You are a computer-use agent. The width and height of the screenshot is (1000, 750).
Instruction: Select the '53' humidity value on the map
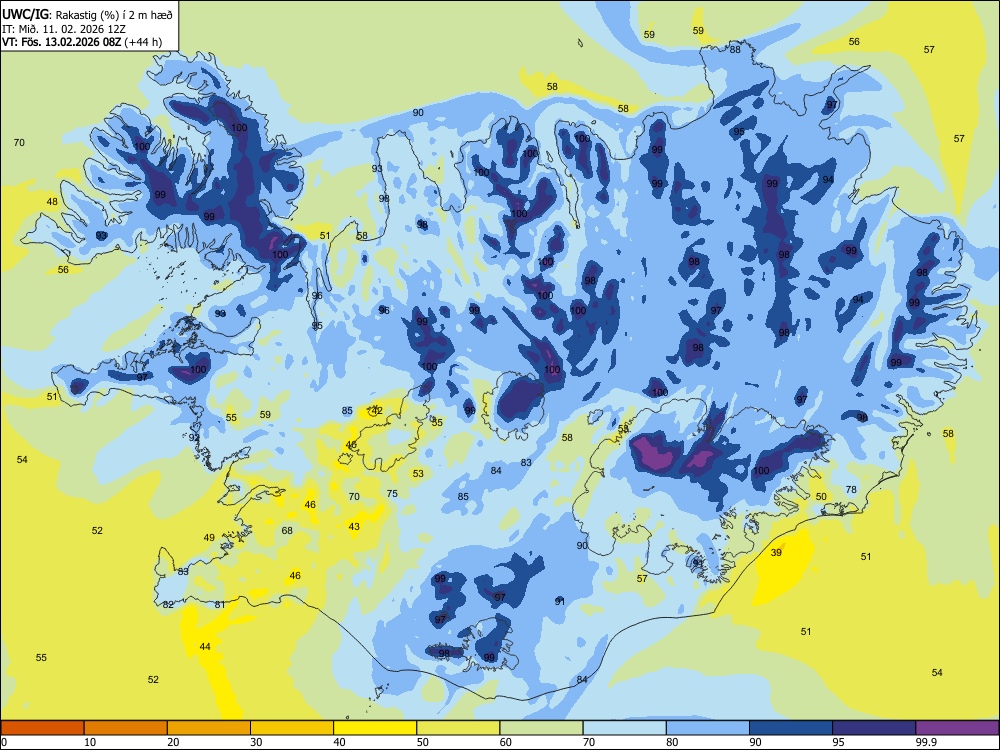(x=418, y=473)
